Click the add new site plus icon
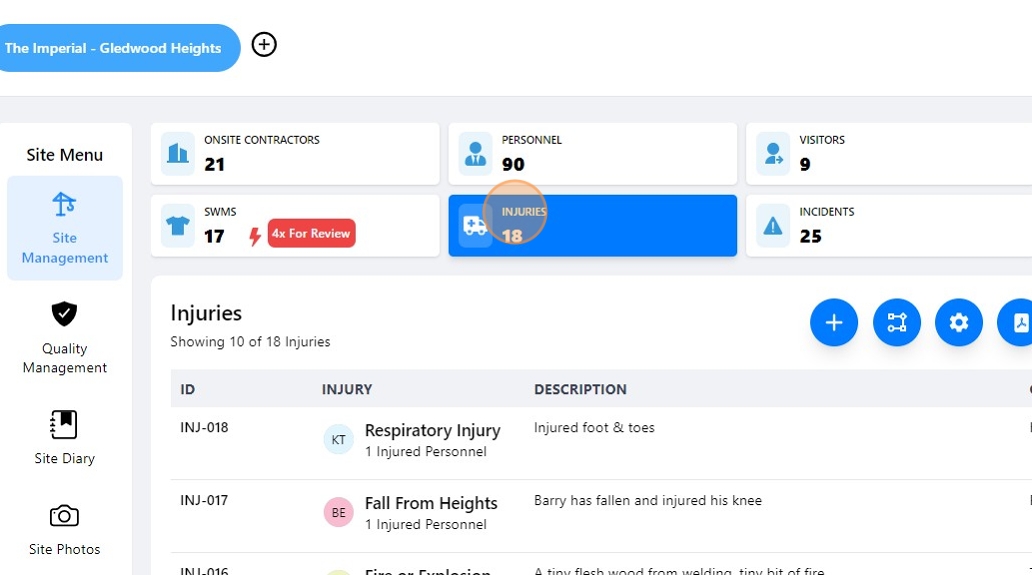 point(264,45)
